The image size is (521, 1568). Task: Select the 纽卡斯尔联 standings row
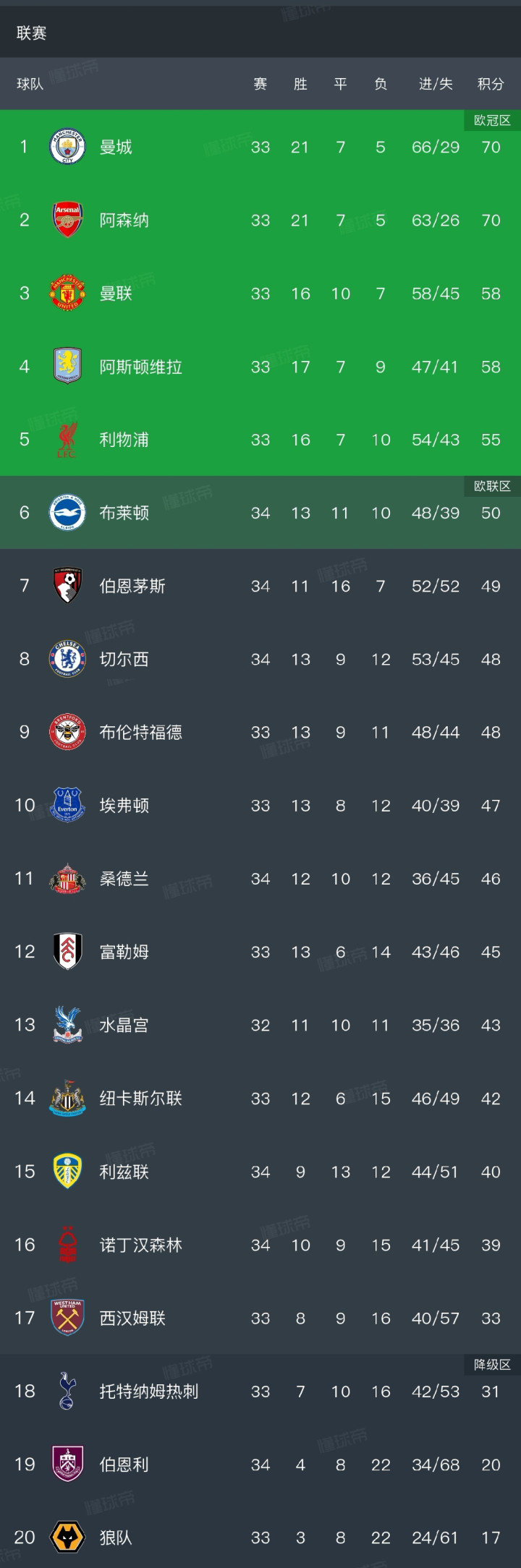(260, 1098)
